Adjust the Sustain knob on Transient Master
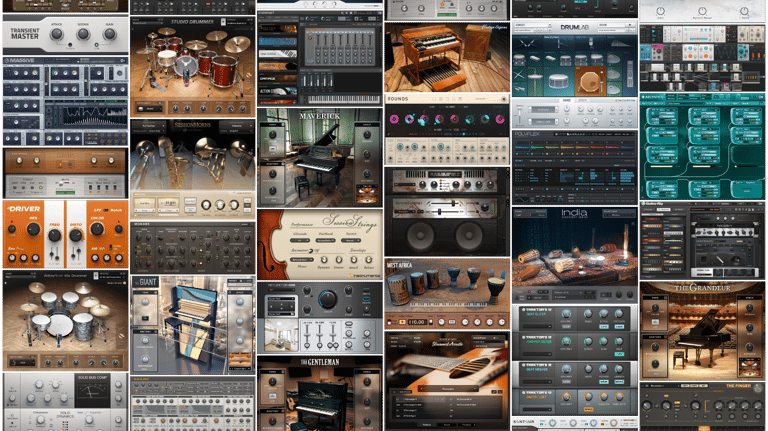This screenshot has width=768, height=431. pyautogui.click(x=83, y=34)
